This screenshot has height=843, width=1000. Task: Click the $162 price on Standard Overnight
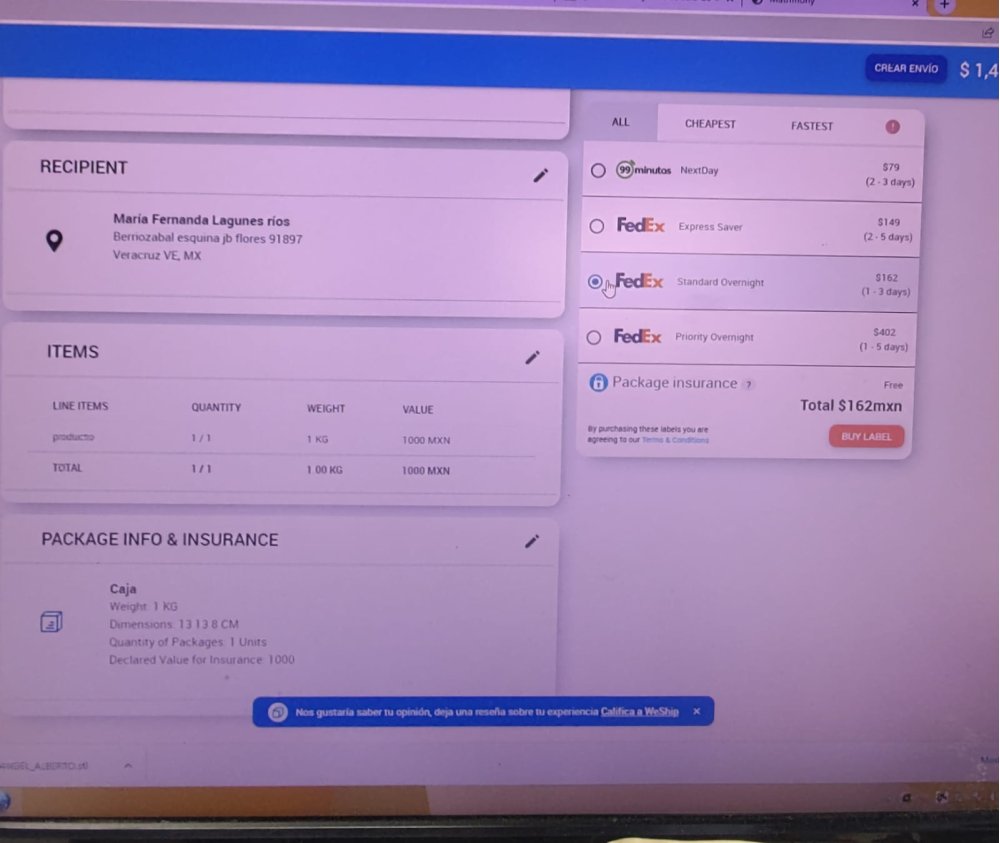(886, 278)
